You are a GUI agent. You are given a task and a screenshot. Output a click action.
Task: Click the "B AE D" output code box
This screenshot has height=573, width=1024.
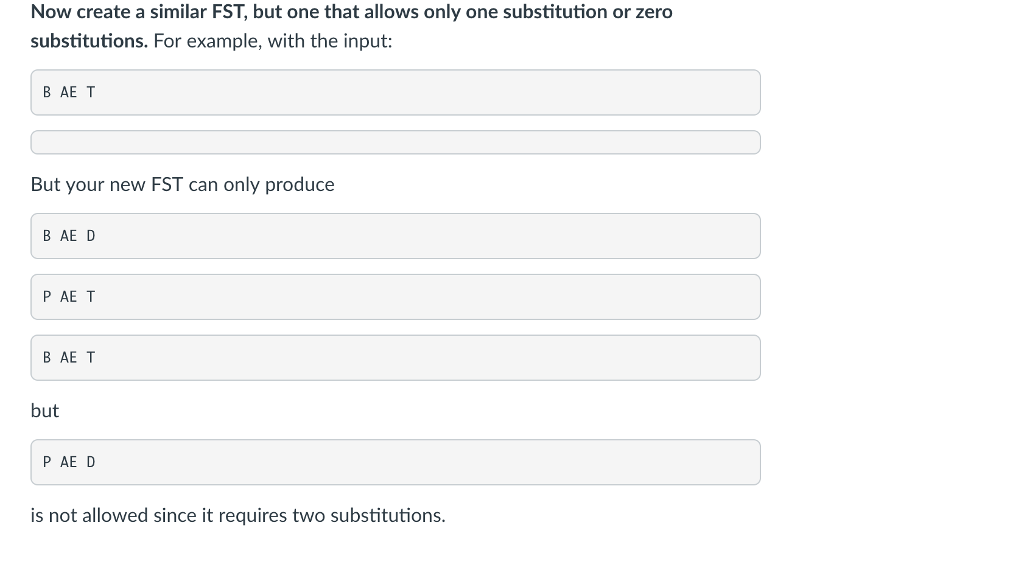[x=395, y=236]
